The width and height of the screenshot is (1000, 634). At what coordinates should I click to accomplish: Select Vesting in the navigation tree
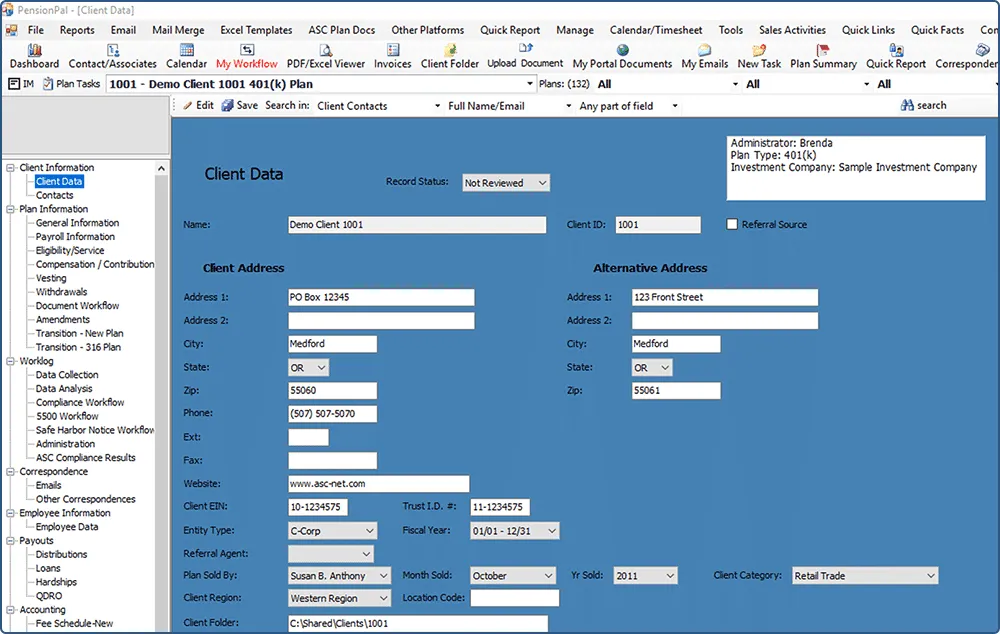[x=51, y=278]
